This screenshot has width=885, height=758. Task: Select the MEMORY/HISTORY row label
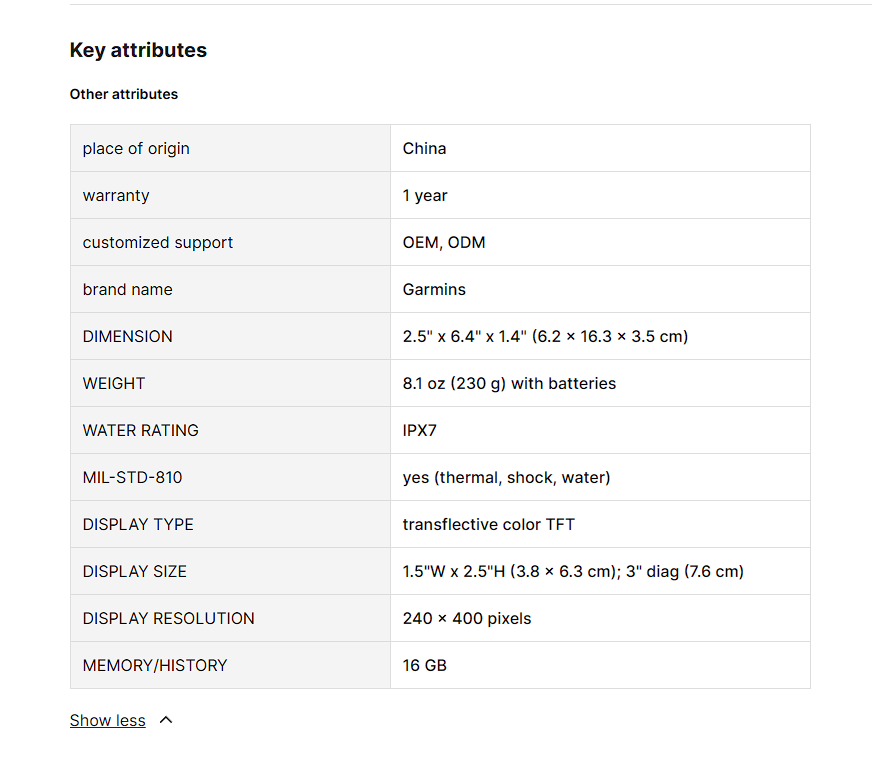155,665
